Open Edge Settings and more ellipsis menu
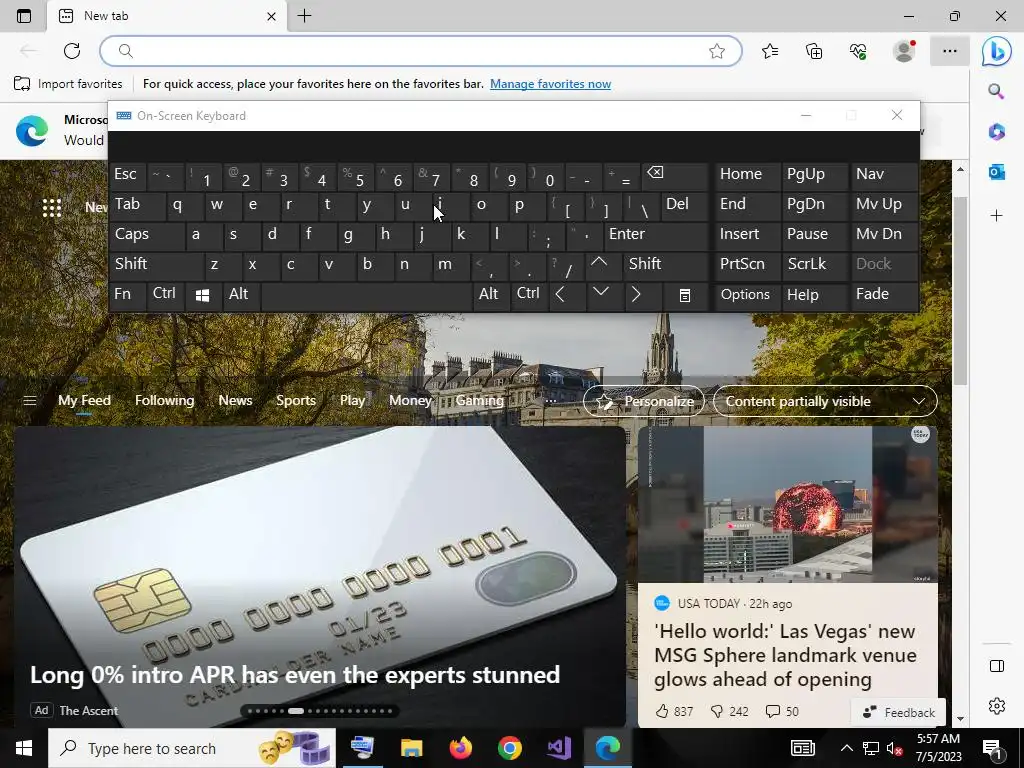The width and height of the screenshot is (1024, 768). (950, 51)
